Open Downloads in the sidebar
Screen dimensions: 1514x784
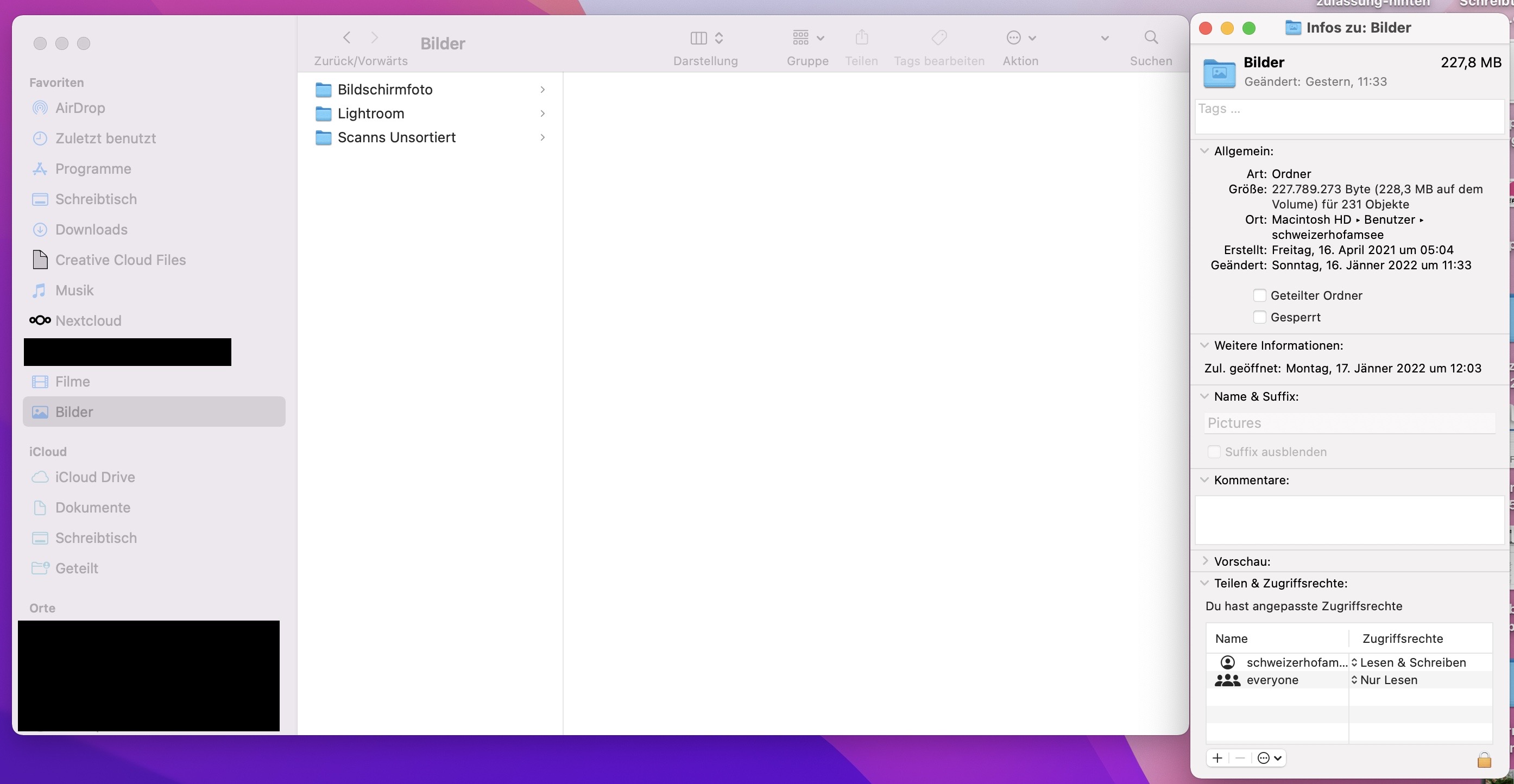coord(91,230)
